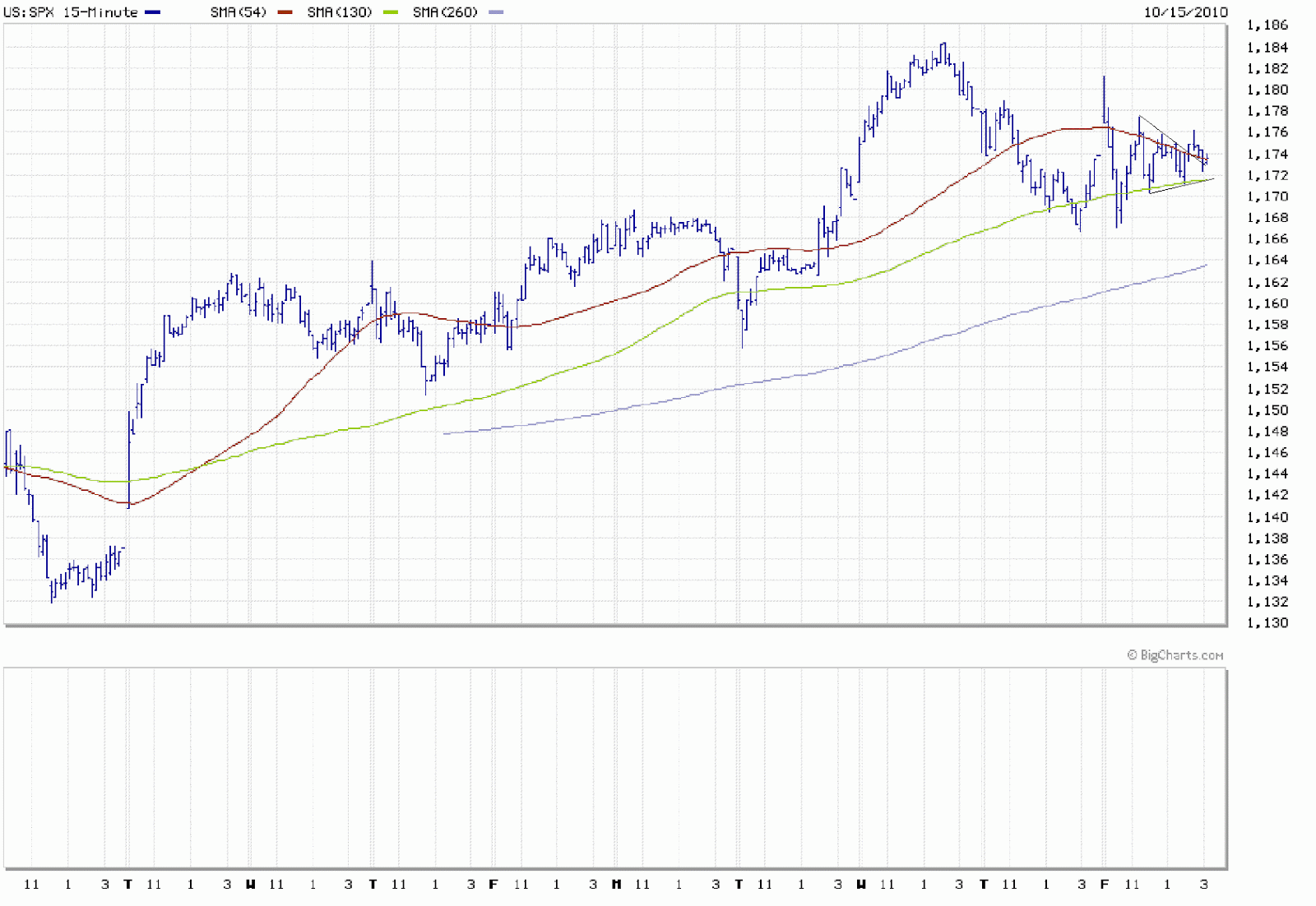Click the 1,136 price axis label
Screen dimensions: 1316x906
(1267, 560)
